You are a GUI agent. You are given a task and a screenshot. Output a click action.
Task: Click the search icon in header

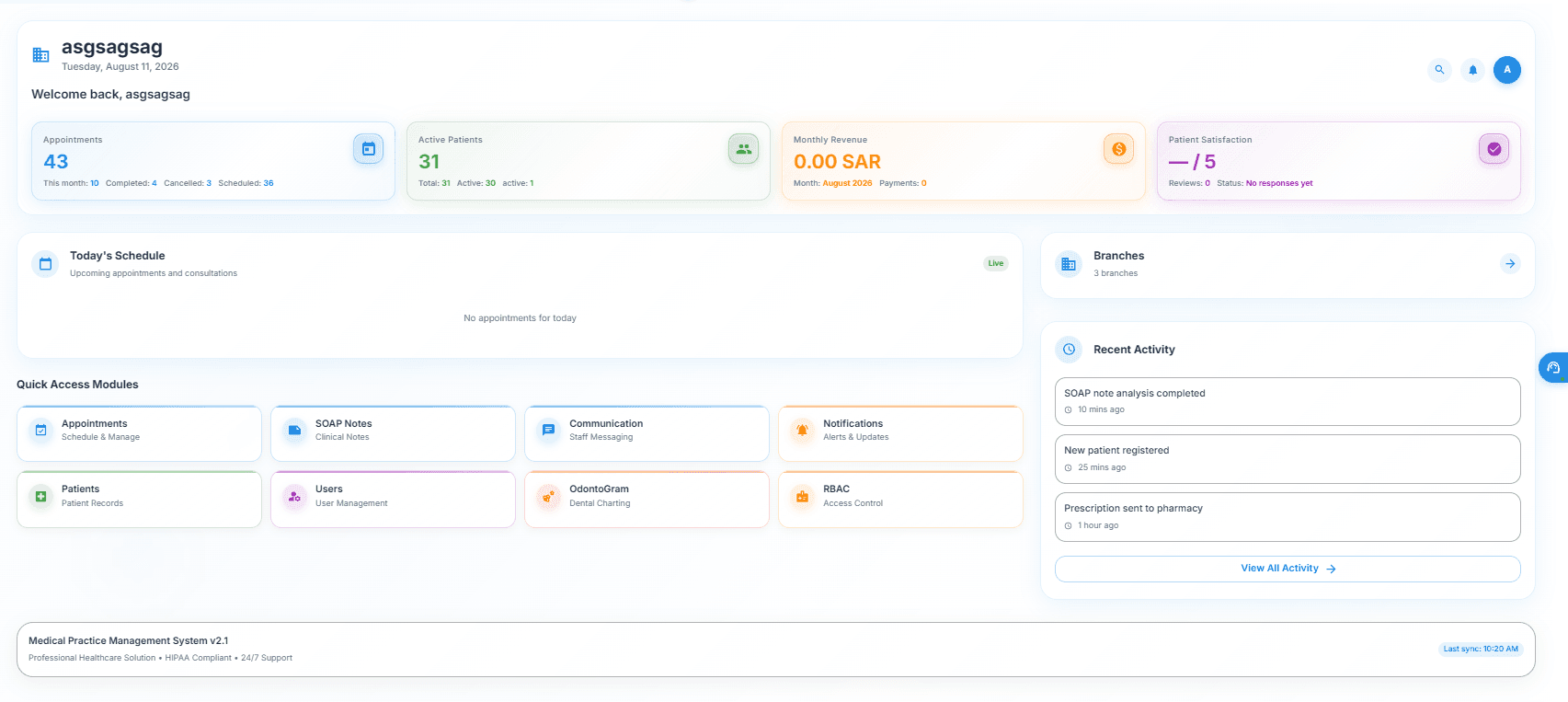click(1439, 70)
